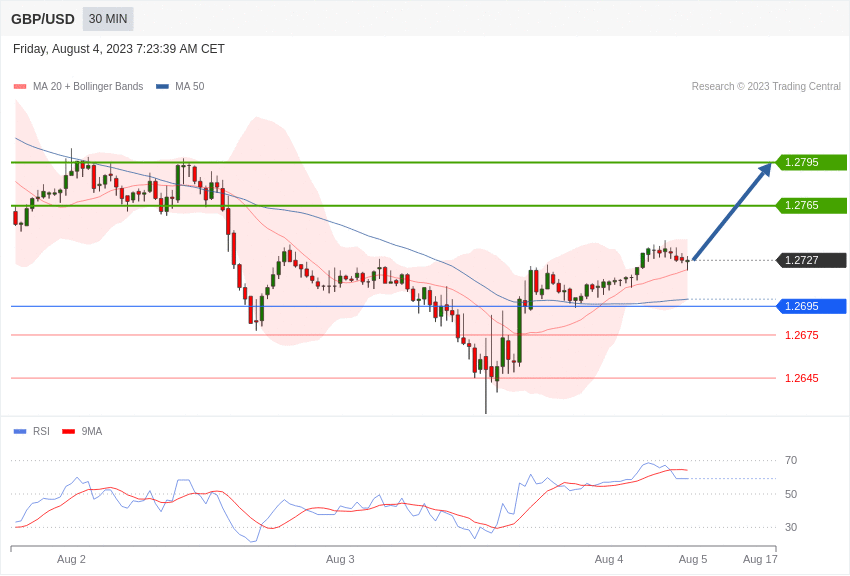Screen dimensions: 850x576
Task: Click the chart date and time text
Action: (x=119, y=49)
